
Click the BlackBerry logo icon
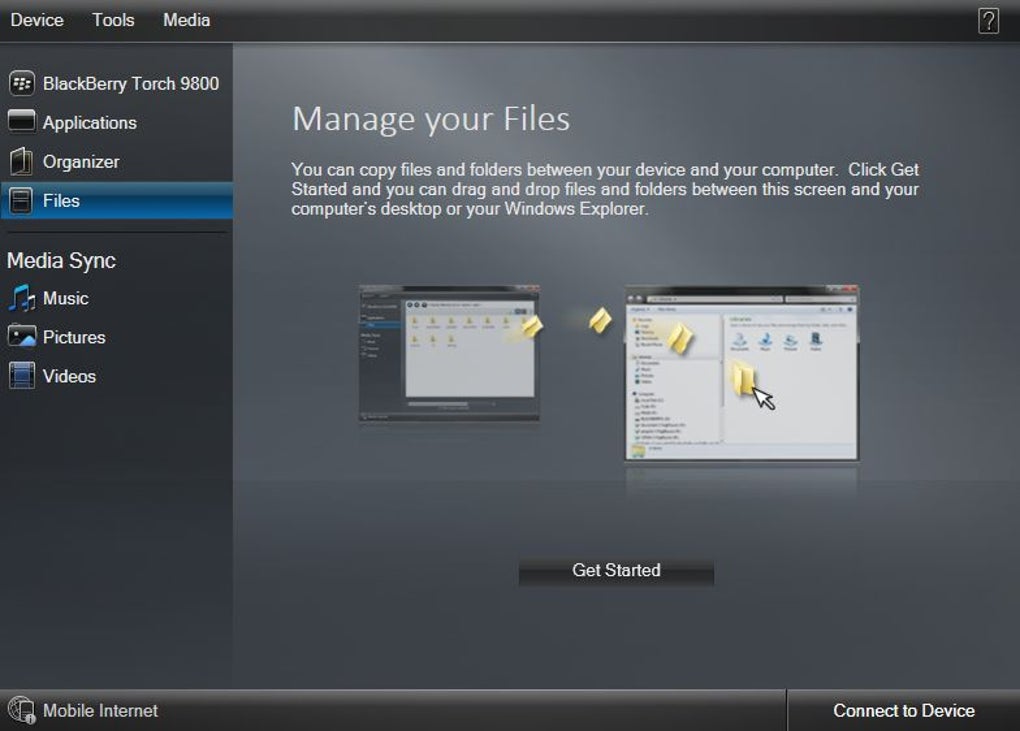(x=21, y=83)
